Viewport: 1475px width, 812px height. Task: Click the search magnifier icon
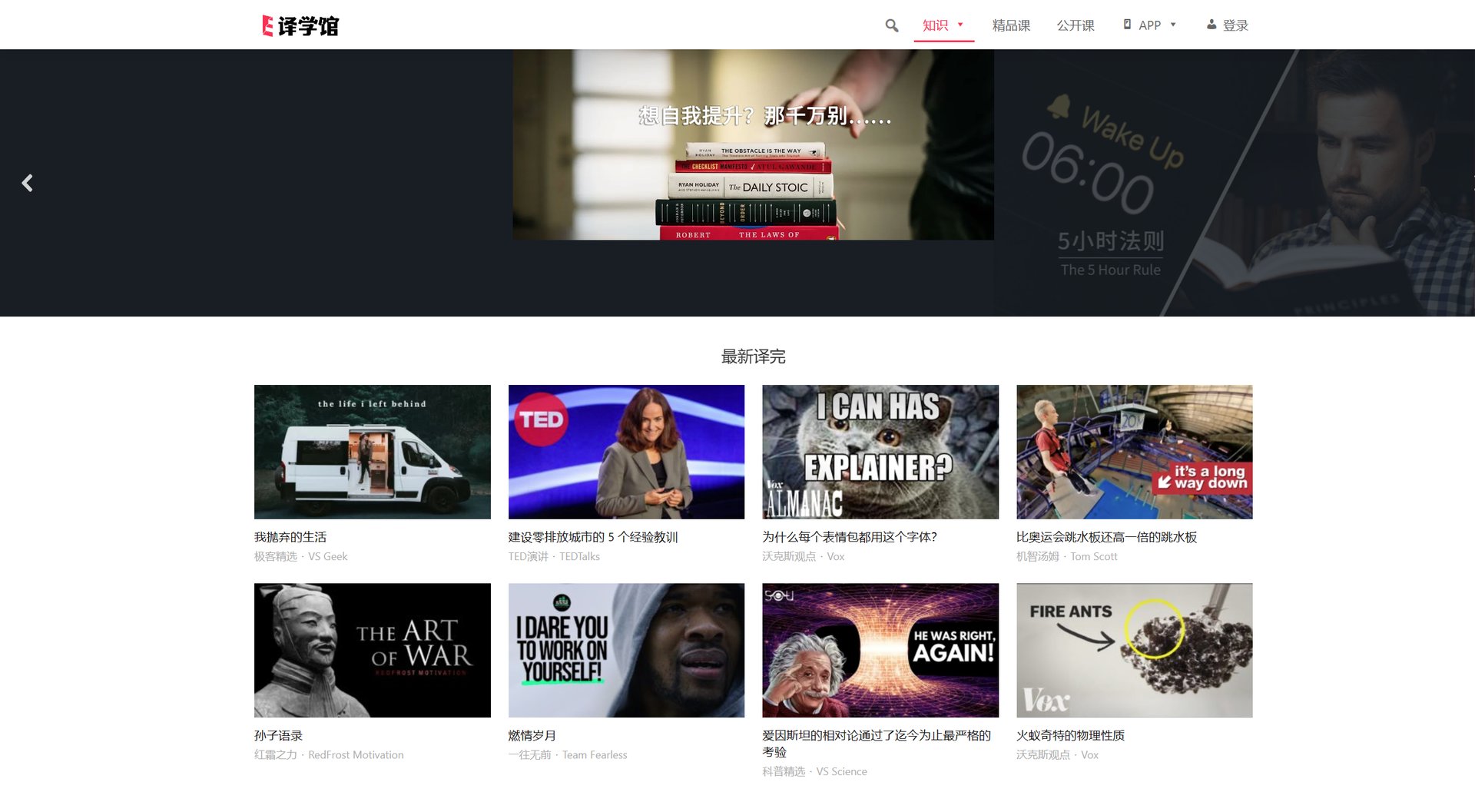891,25
